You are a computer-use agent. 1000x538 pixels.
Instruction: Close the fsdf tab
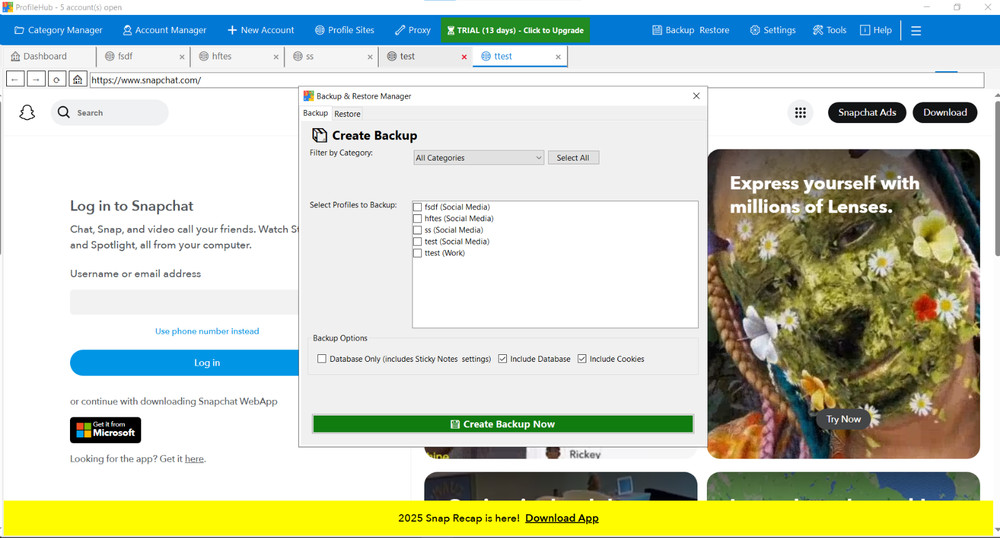coord(182,57)
